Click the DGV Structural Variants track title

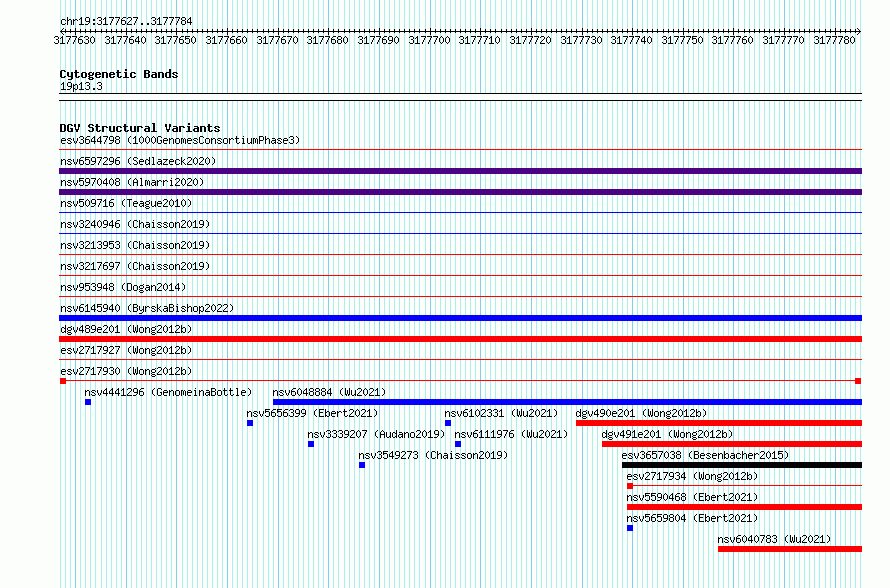coord(139,128)
